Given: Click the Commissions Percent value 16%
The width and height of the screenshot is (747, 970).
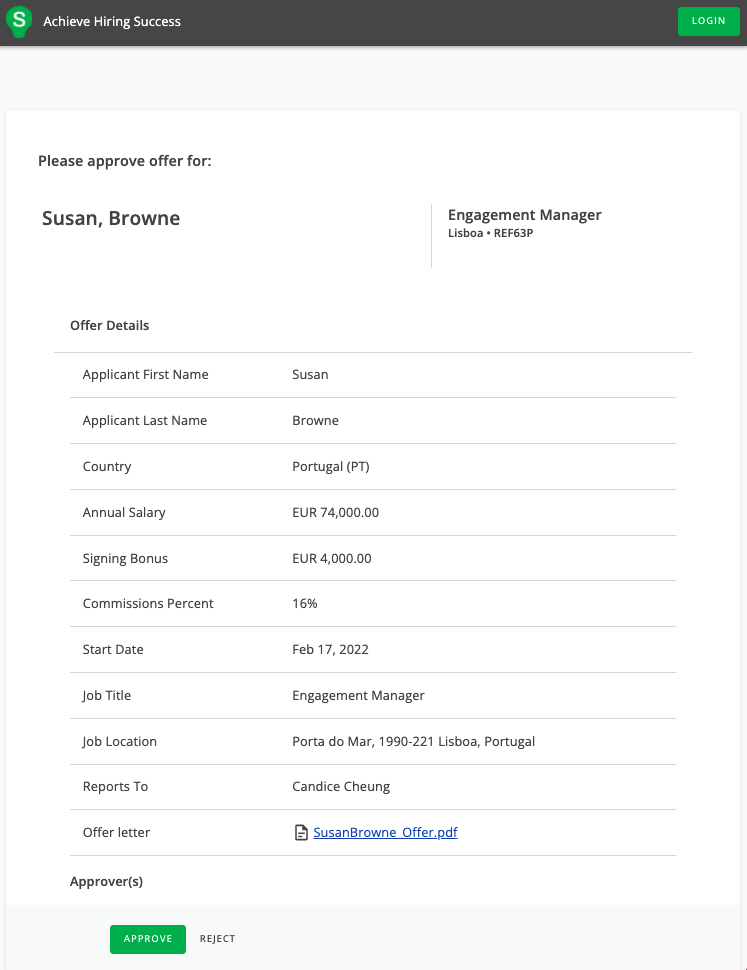Looking at the screenshot, I should [x=304, y=604].
